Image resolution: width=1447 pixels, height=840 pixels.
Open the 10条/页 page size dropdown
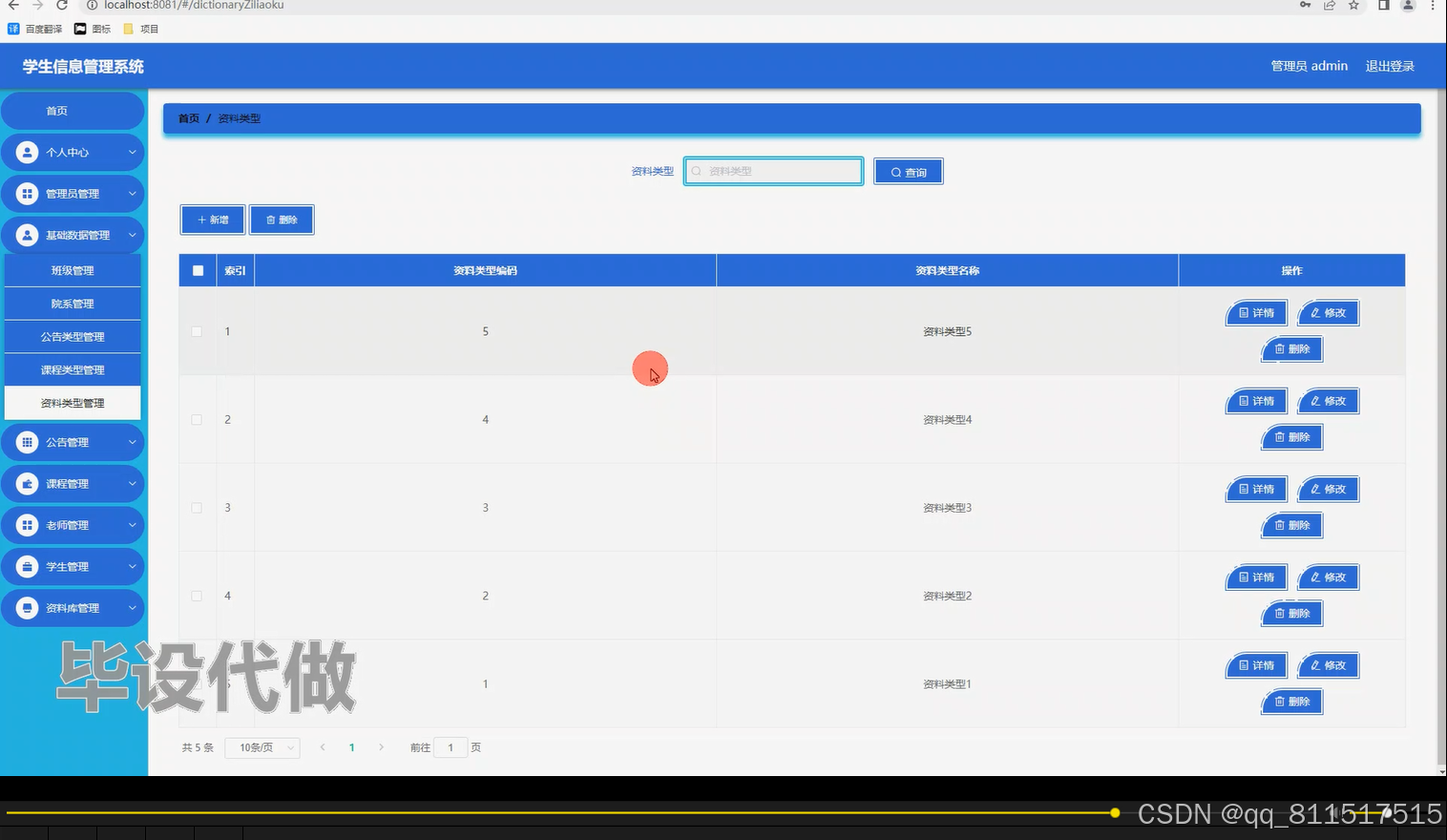(262, 747)
